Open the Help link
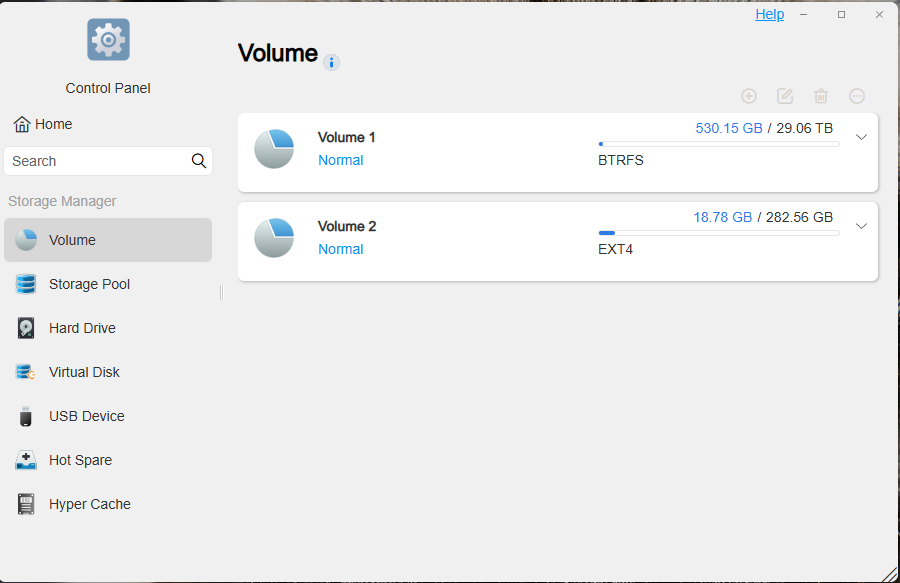900x583 pixels. click(x=769, y=14)
